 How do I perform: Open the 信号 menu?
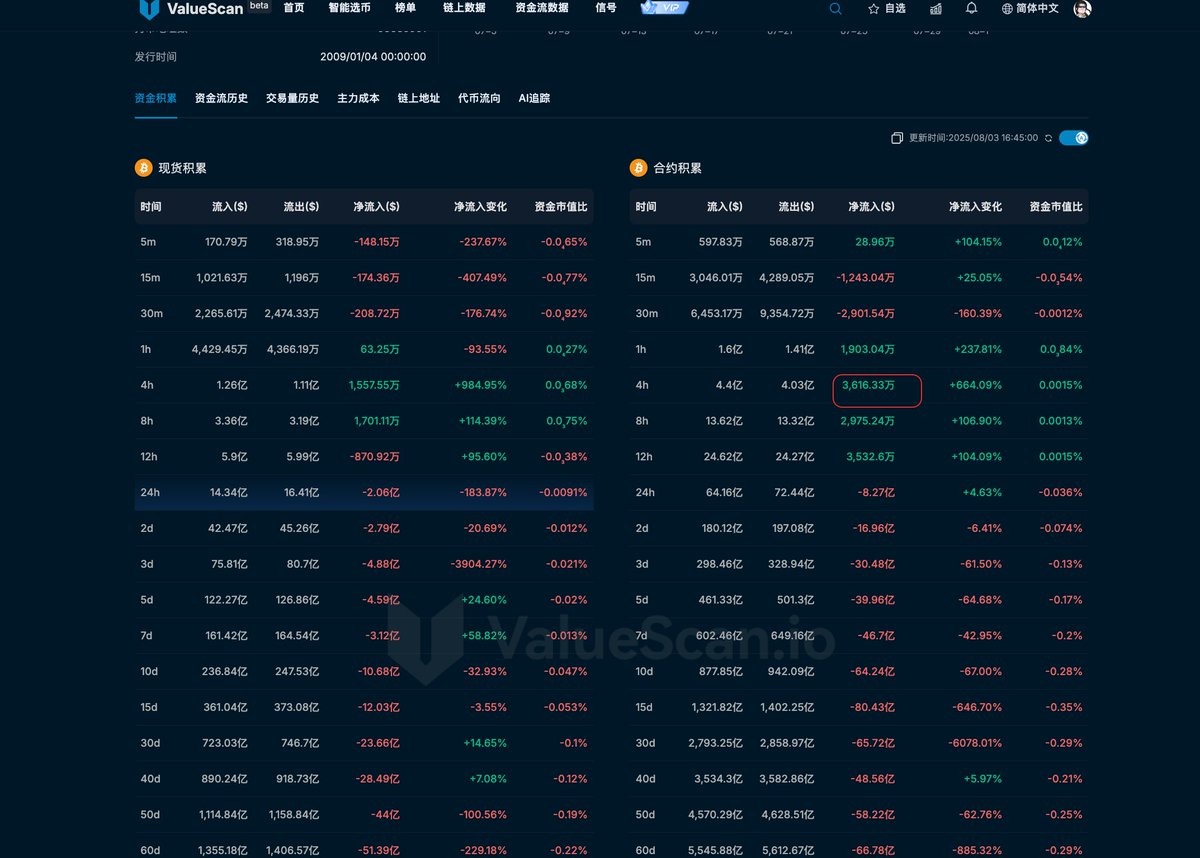click(606, 8)
